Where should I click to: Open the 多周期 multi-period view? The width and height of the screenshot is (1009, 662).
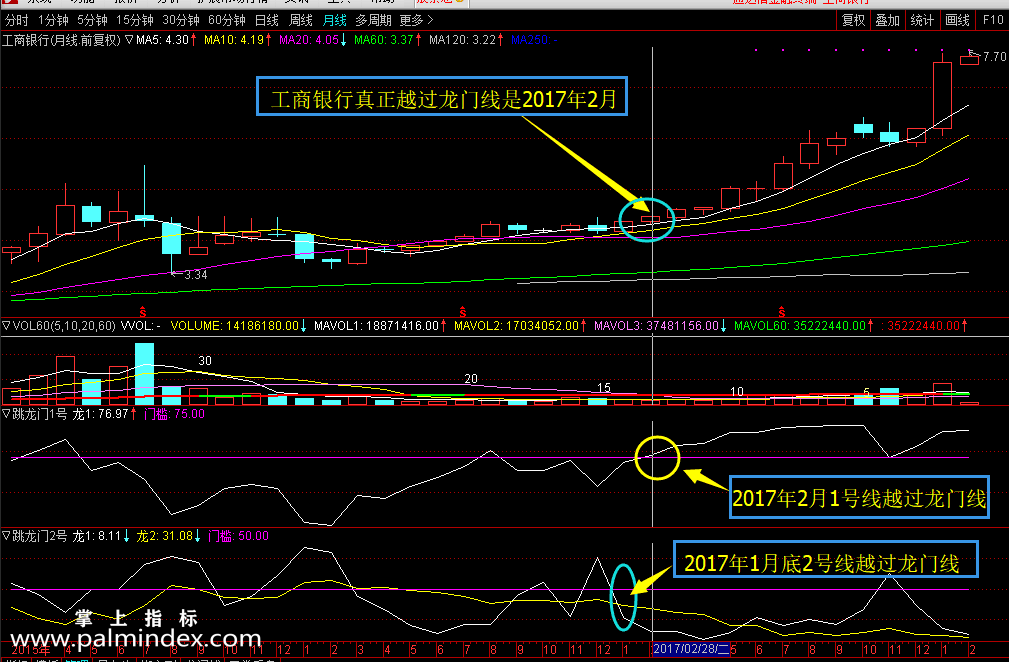pyautogui.click(x=373, y=21)
